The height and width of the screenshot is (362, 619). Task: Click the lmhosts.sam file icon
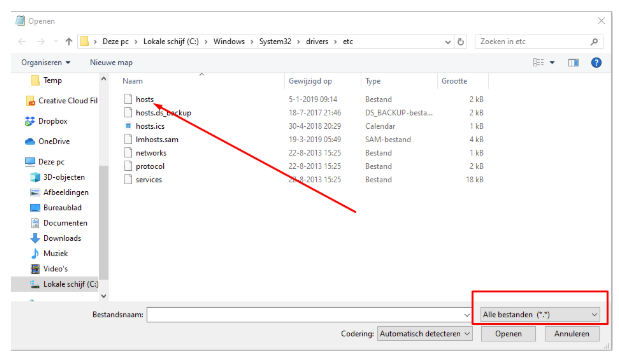pyautogui.click(x=128, y=139)
